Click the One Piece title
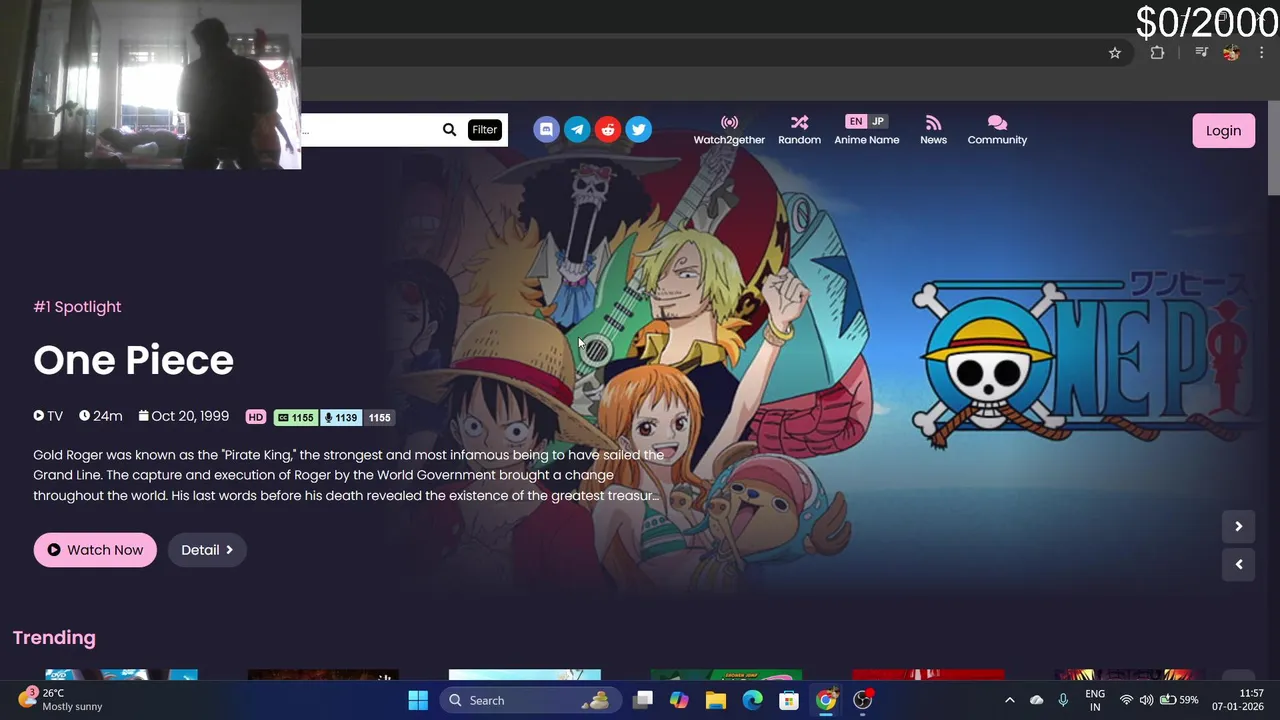1280x720 pixels. tap(133, 360)
